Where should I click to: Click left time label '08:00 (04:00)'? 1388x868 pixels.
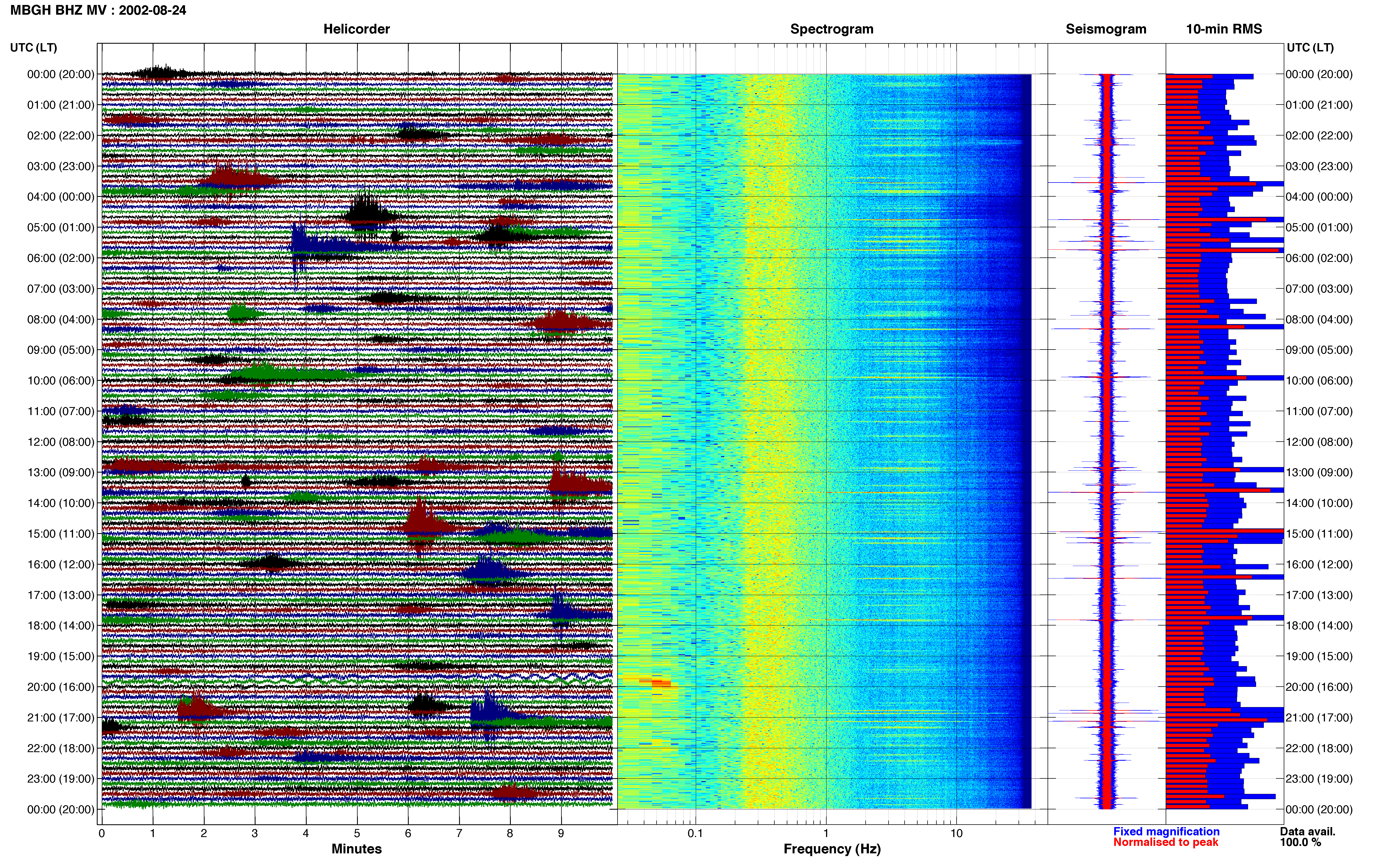point(61,319)
